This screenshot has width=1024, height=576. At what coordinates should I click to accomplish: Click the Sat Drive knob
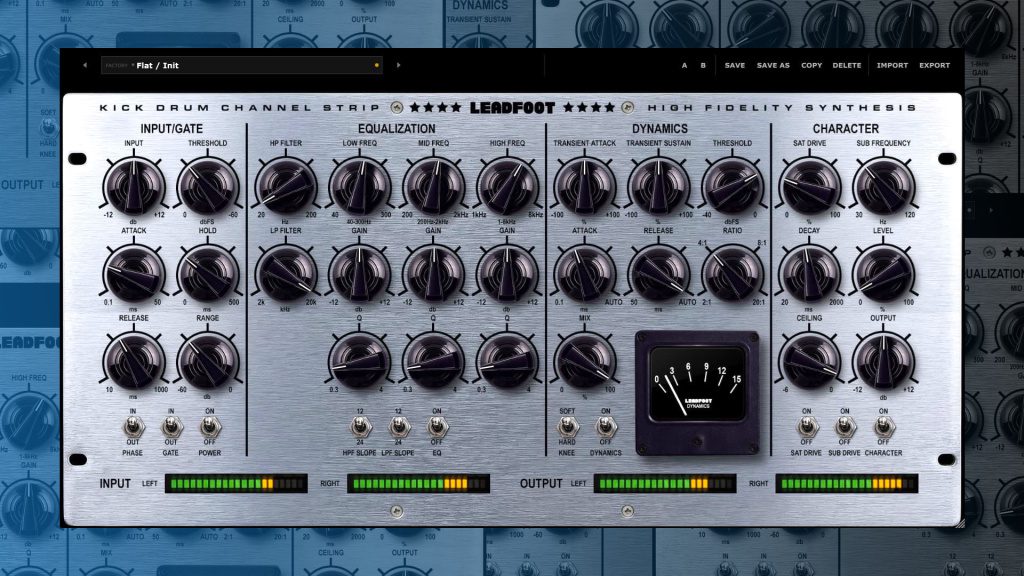[x=809, y=186]
